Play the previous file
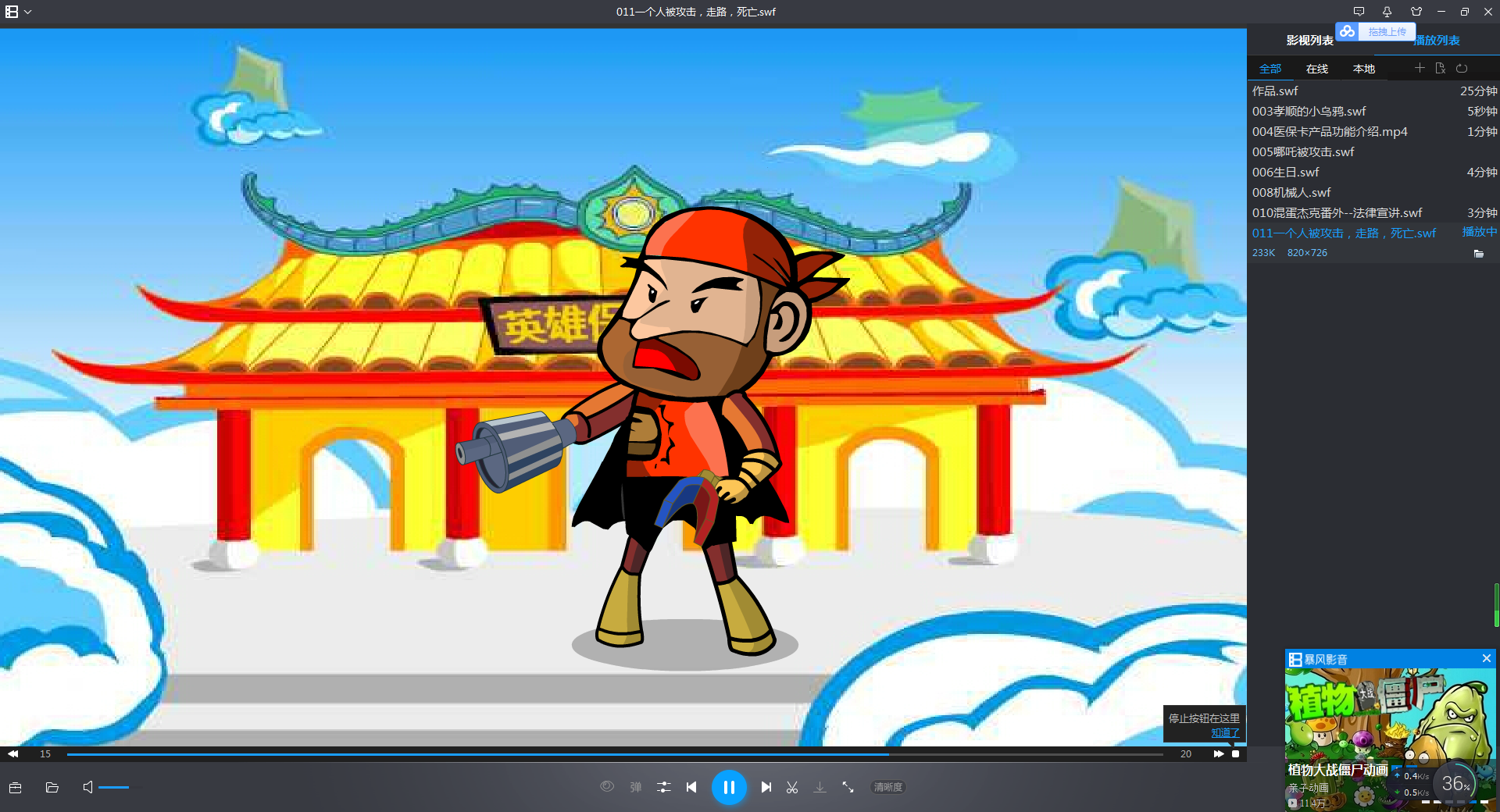The width and height of the screenshot is (1500, 812). coord(691,787)
